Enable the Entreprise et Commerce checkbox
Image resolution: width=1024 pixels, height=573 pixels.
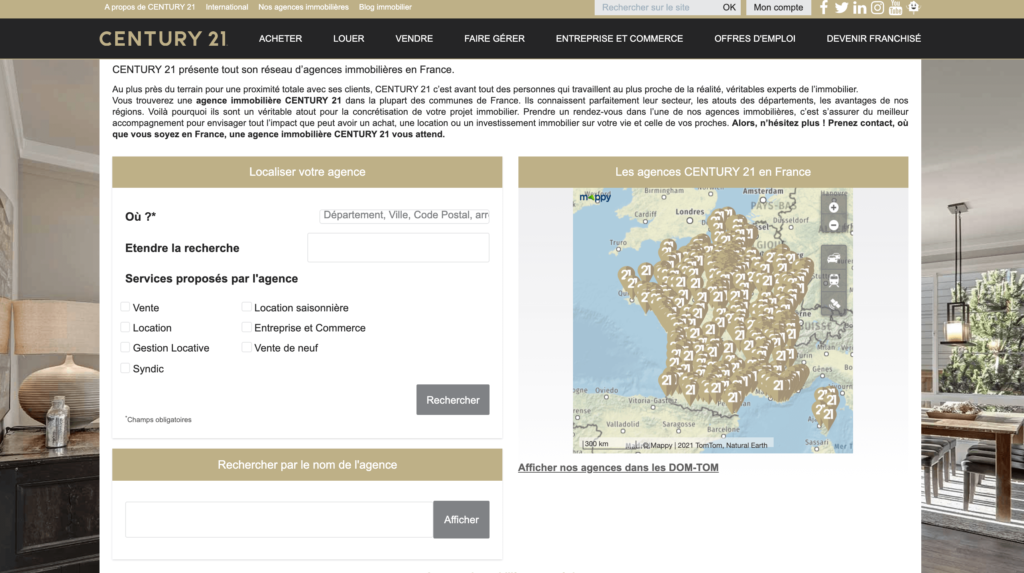[x=246, y=327]
